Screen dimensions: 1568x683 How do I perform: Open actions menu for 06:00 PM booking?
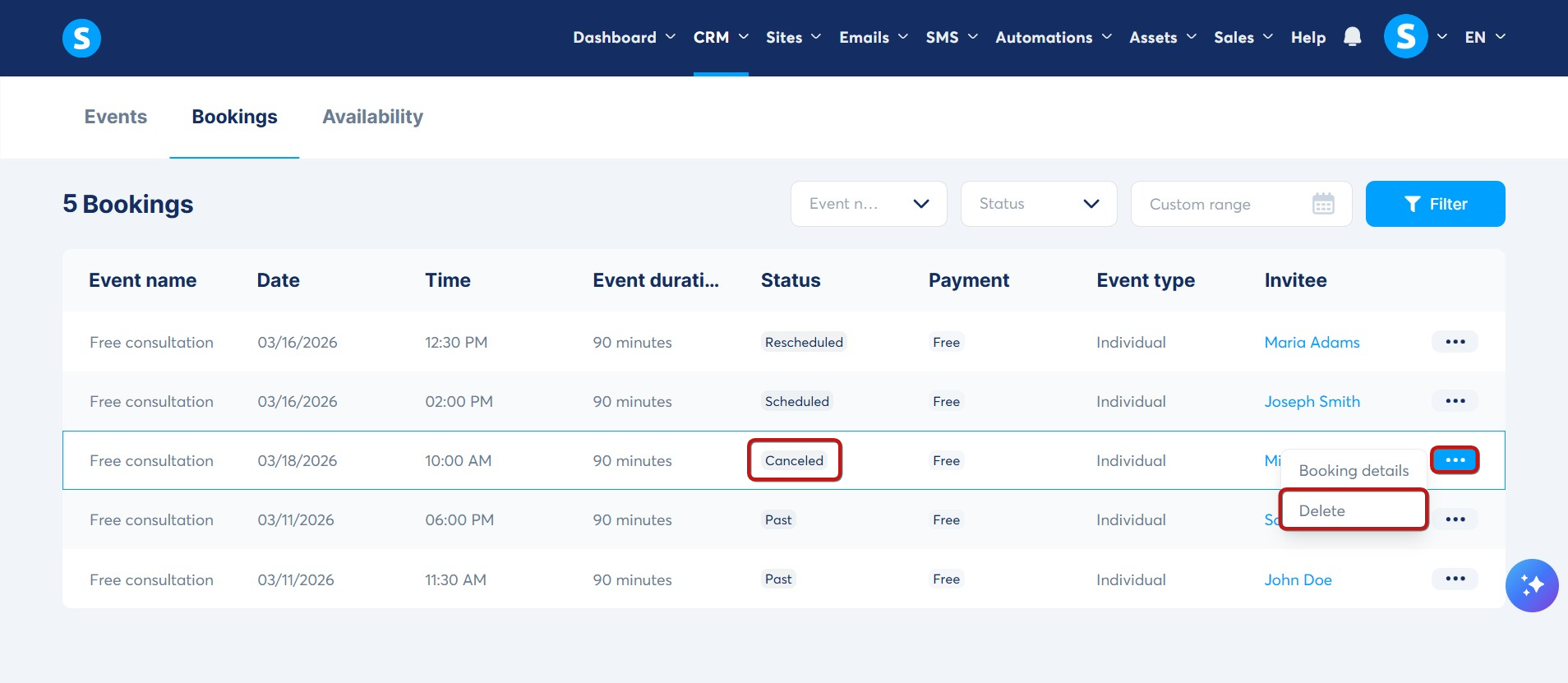[1455, 519]
